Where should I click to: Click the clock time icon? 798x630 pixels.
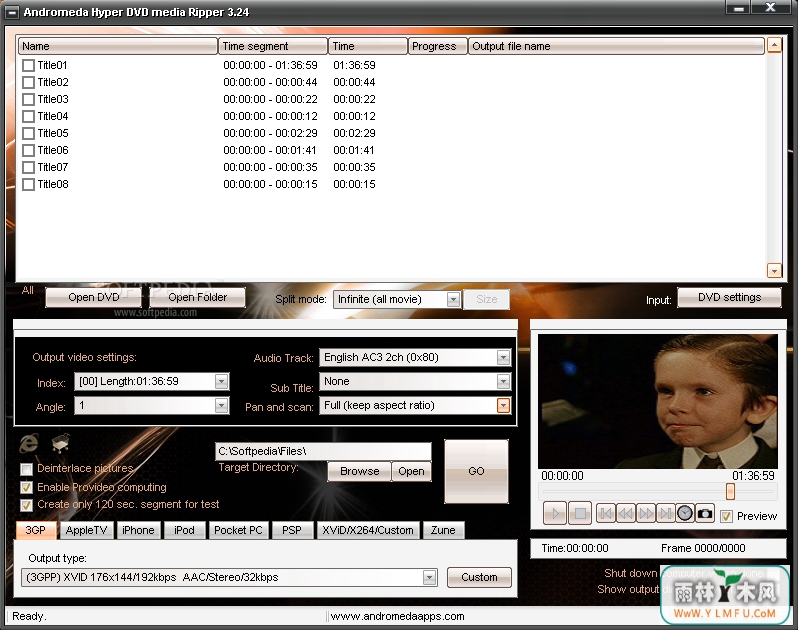(x=685, y=513)
